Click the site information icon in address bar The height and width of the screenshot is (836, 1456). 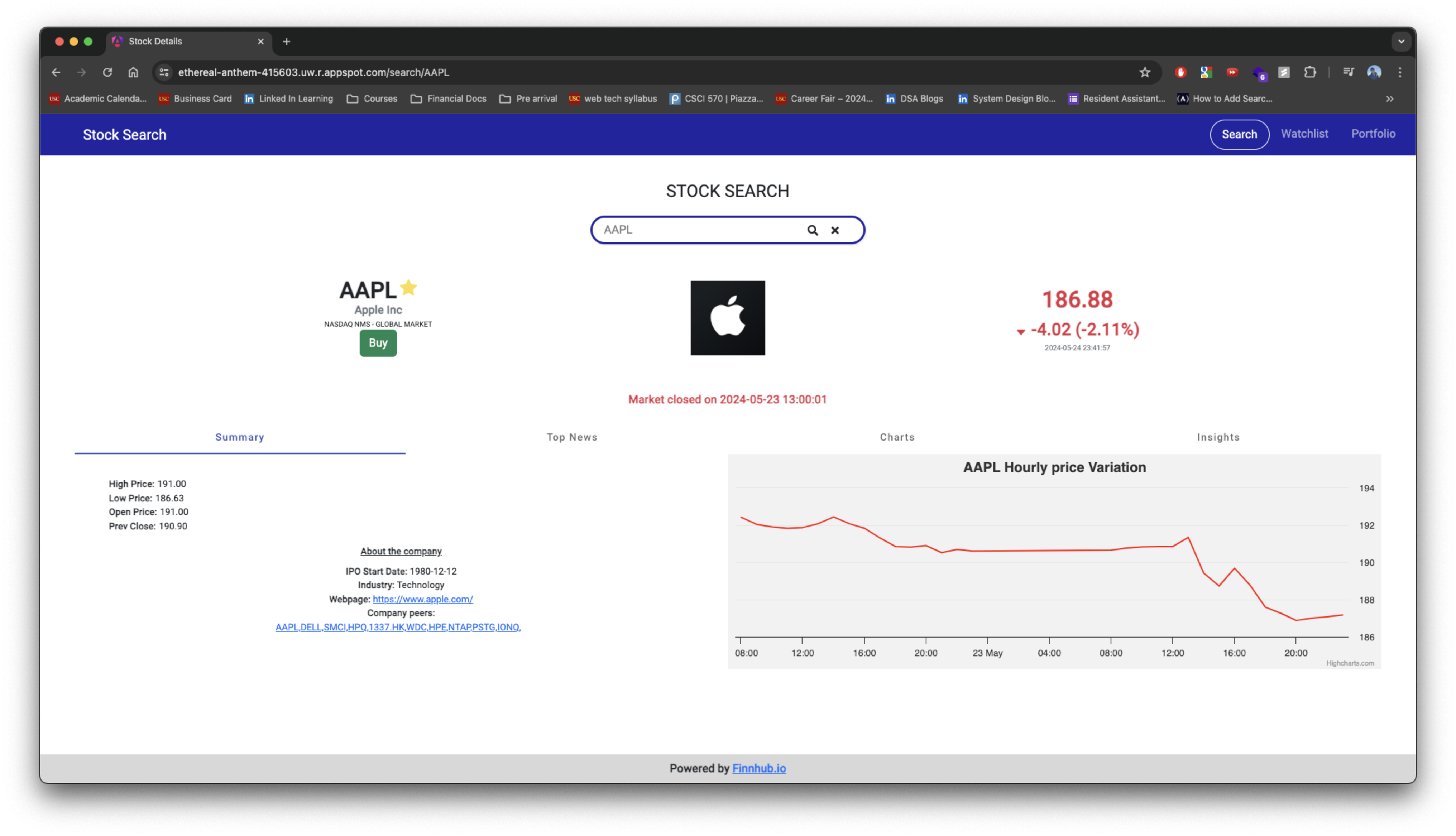(x=164, y=72)
